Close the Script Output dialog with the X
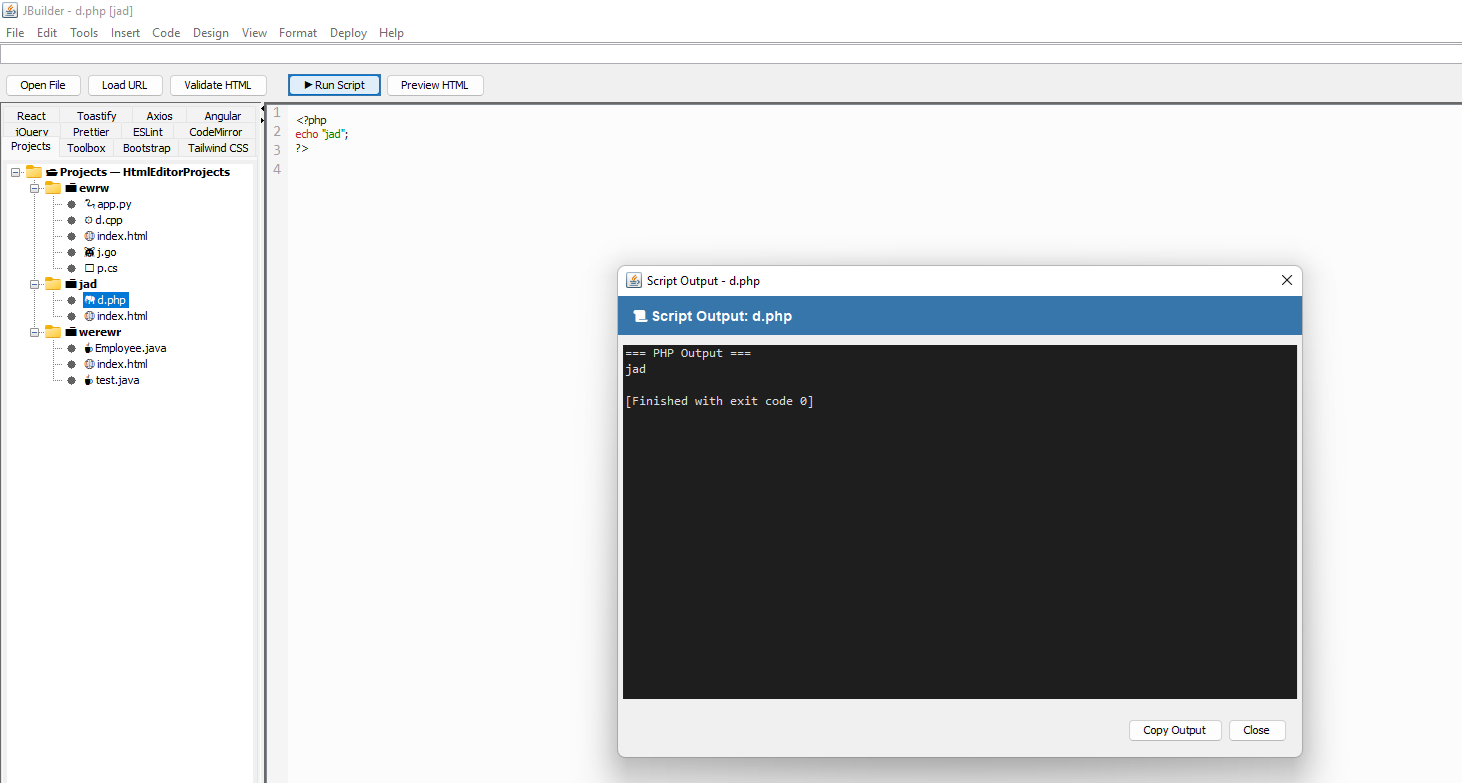This screenshot has height=783, width=1462. [x=1287, y=281]
